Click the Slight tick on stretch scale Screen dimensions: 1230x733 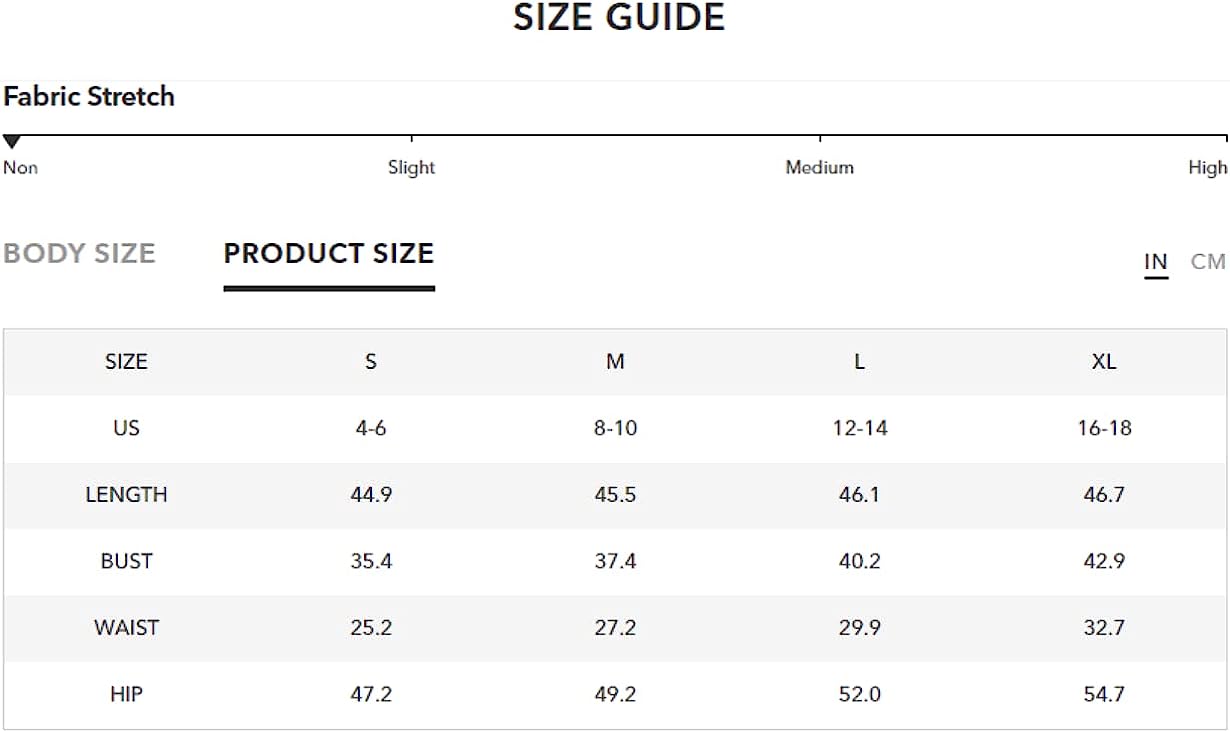[x=412, y=141]
